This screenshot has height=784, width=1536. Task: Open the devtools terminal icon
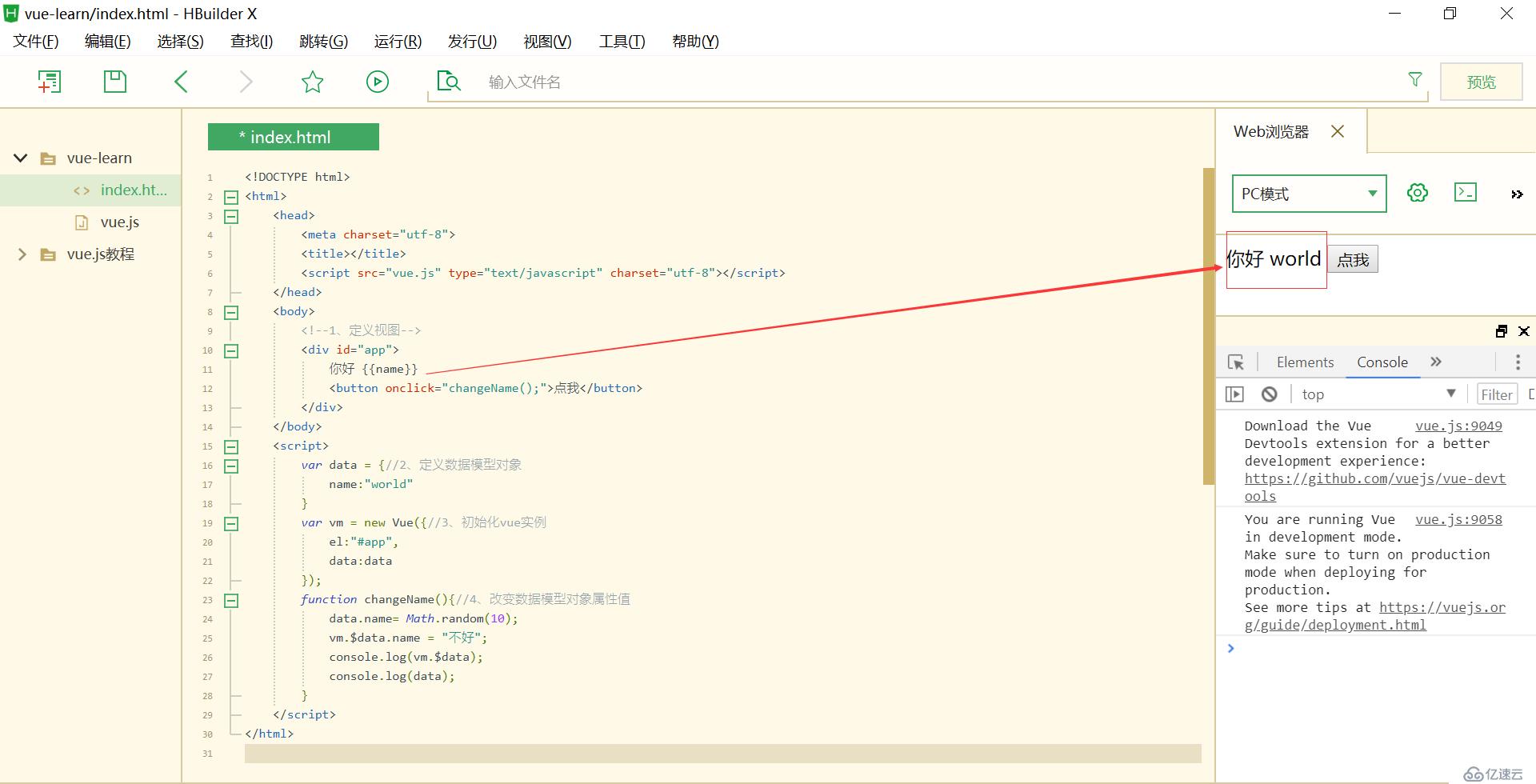[x=1466, y=192]
